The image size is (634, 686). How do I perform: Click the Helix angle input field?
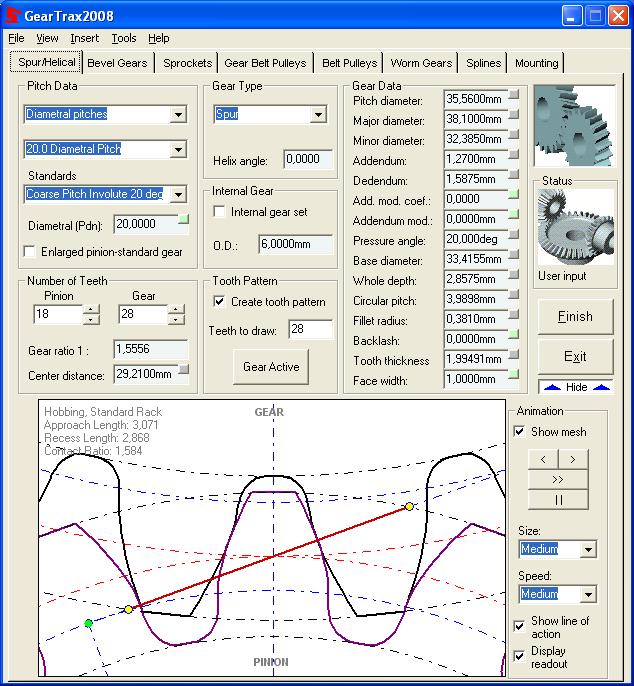[x=308, y=159]
